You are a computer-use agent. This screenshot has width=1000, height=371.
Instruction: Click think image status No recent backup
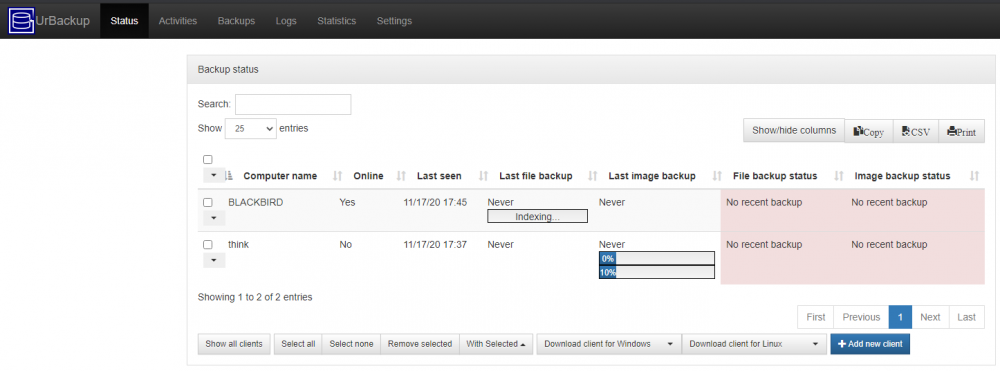(x=889, y=245)
